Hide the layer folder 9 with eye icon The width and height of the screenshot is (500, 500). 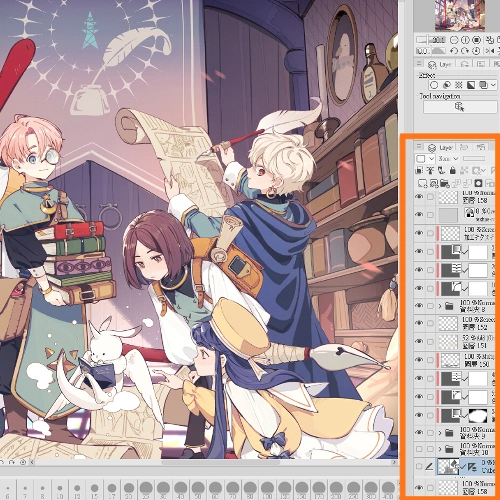[419, 432]
